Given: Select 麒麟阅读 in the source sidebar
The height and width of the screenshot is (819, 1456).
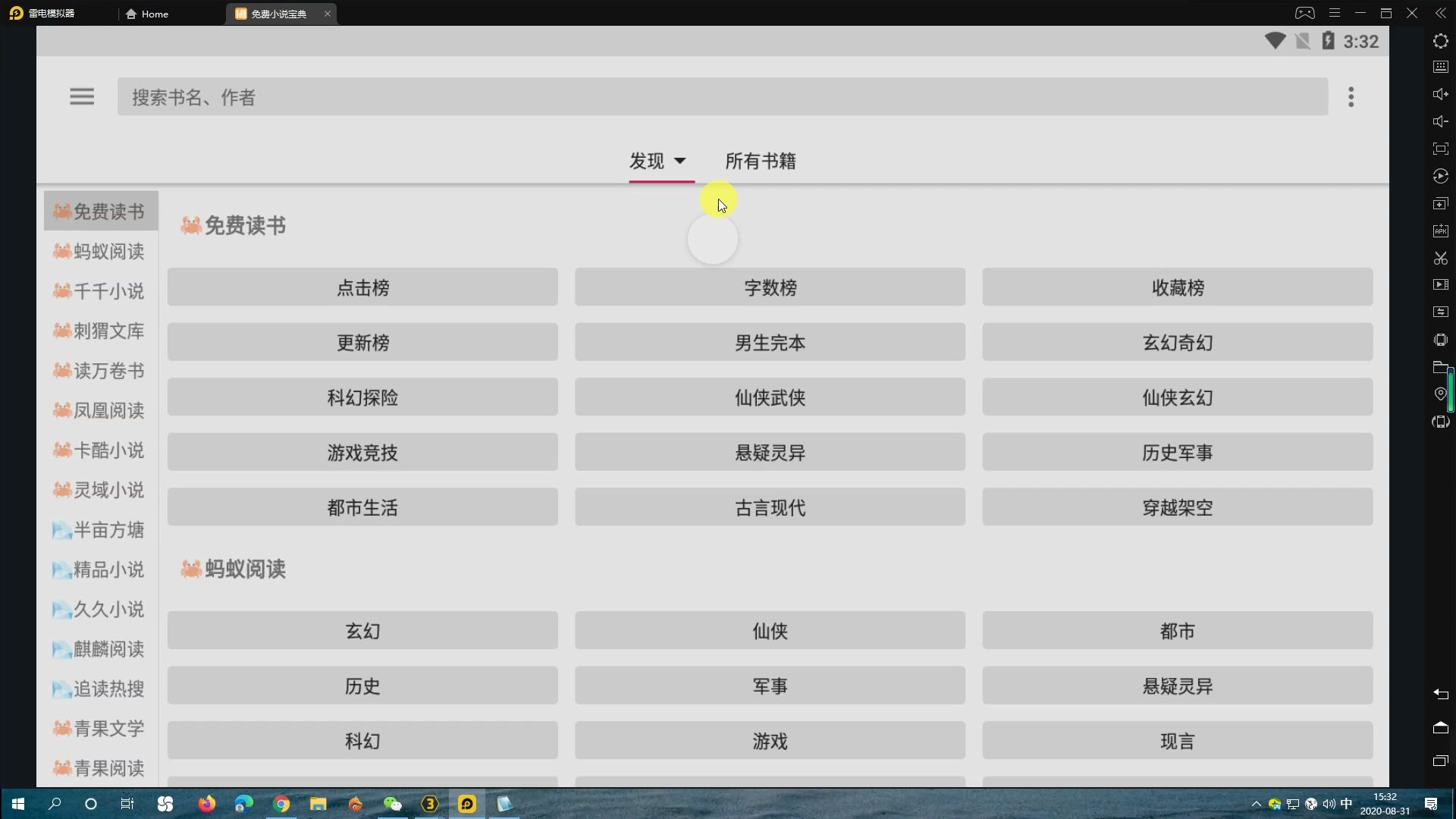Looking at the screenshot, I should coord(101,649).
